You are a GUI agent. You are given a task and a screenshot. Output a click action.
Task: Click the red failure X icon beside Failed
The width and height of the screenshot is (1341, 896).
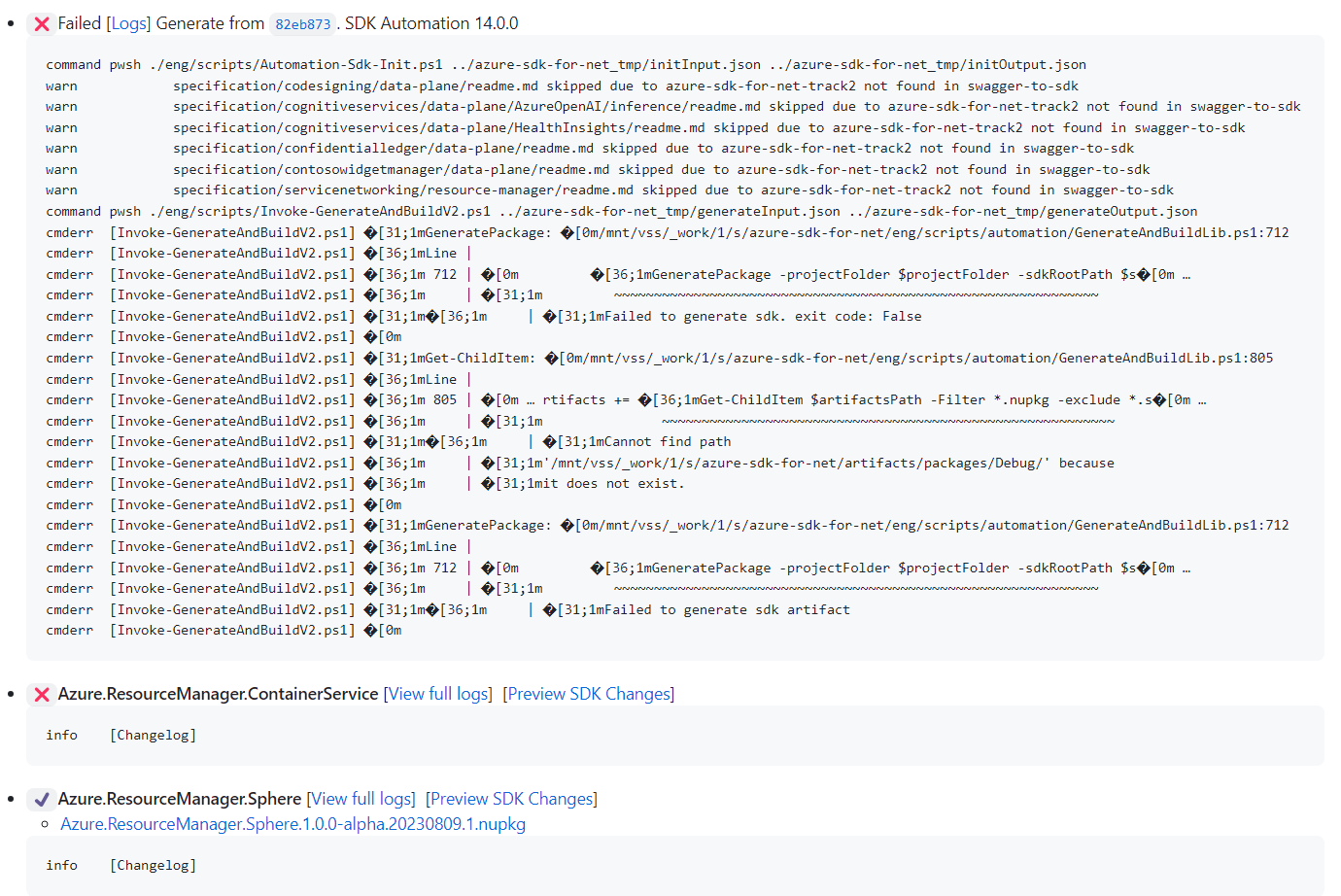(x=42, y=23)
